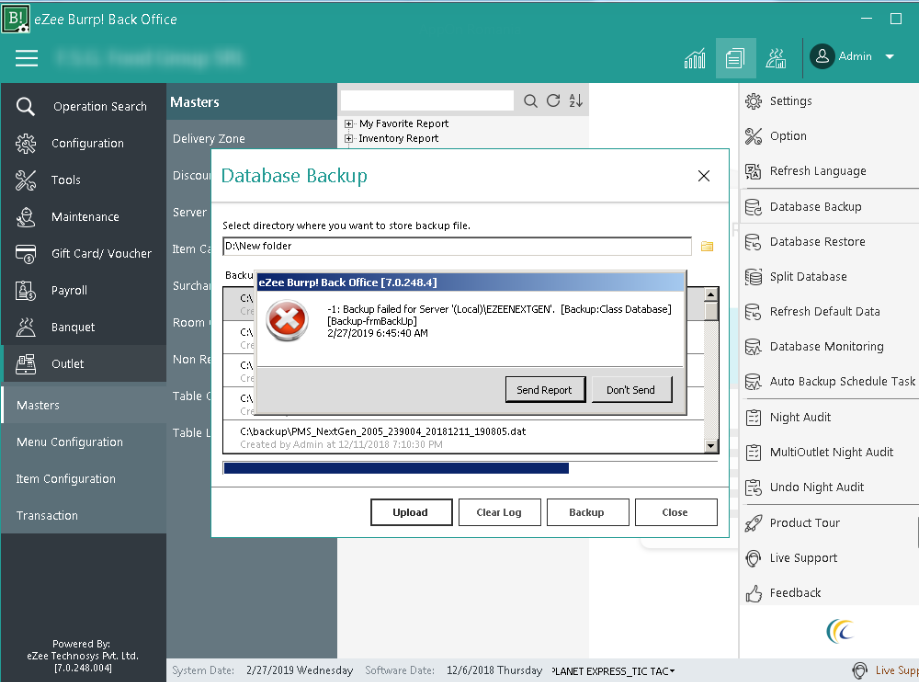Image resolution: width=919 pixels, height=682 pixels.
Task: Click the Send Report button
Action: point(544,390)
